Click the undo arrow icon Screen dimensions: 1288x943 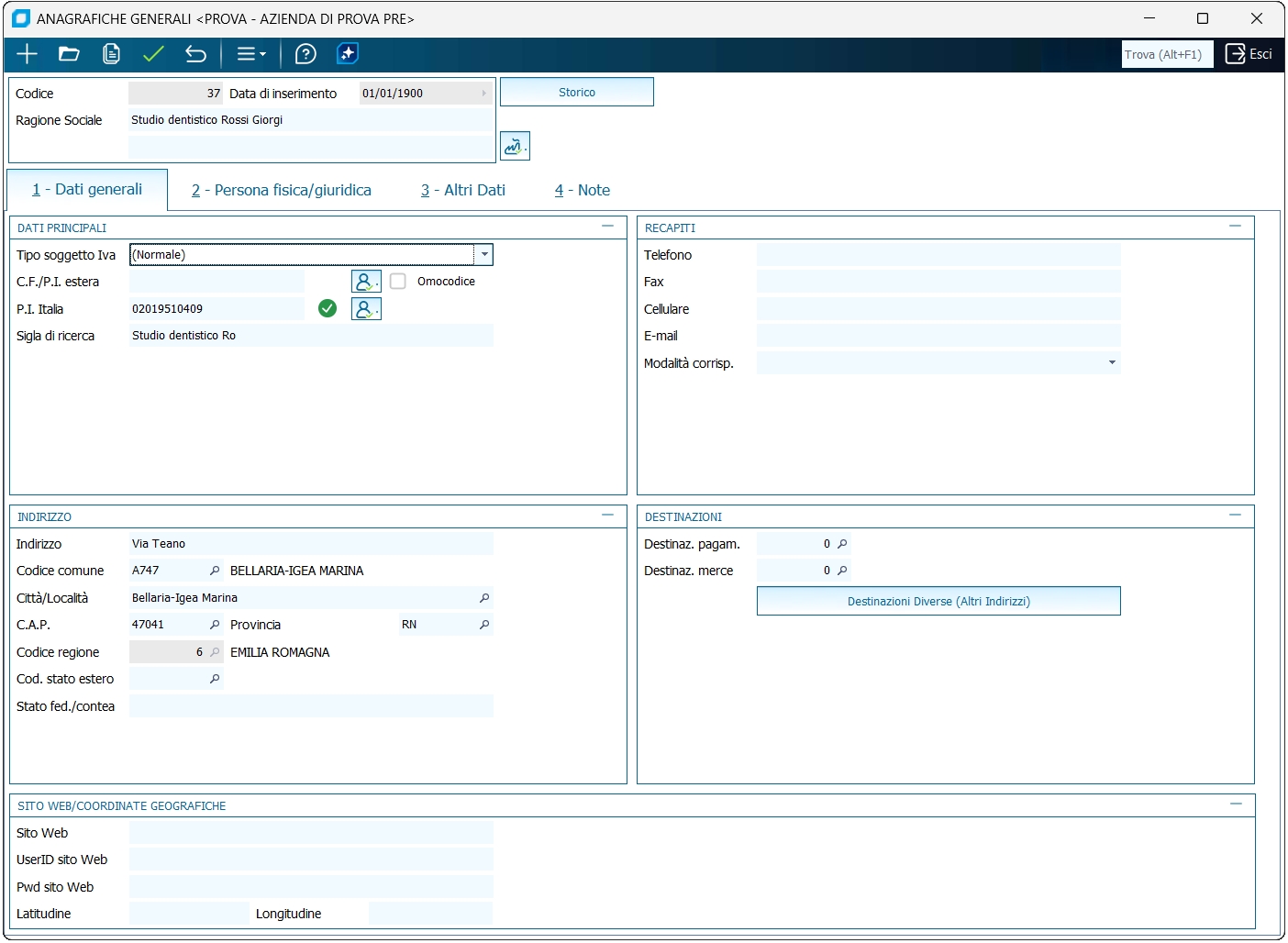point(195,54)
